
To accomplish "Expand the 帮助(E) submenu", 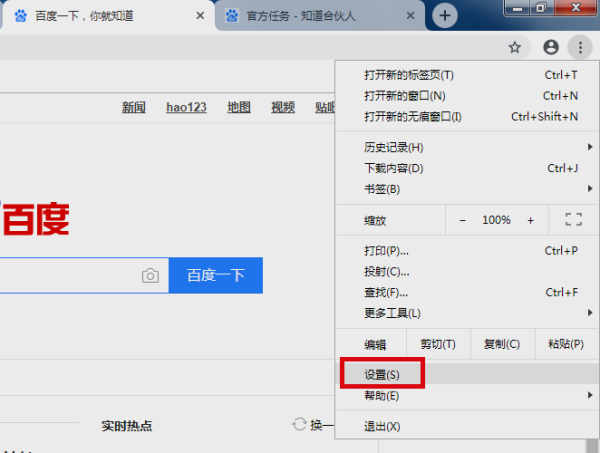I will coord(467,395).
